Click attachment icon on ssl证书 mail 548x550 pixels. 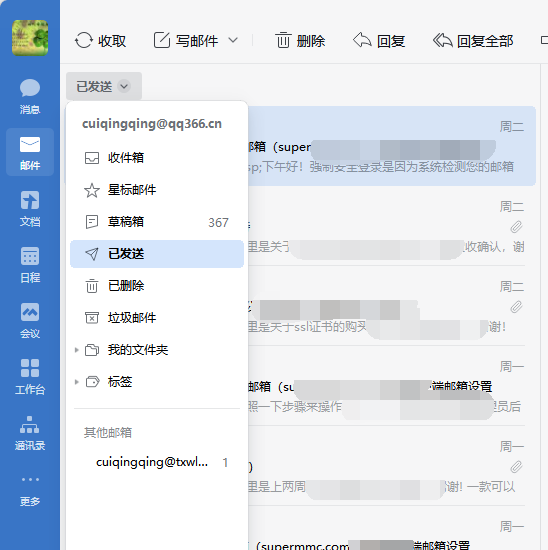(x=516, y=307)
